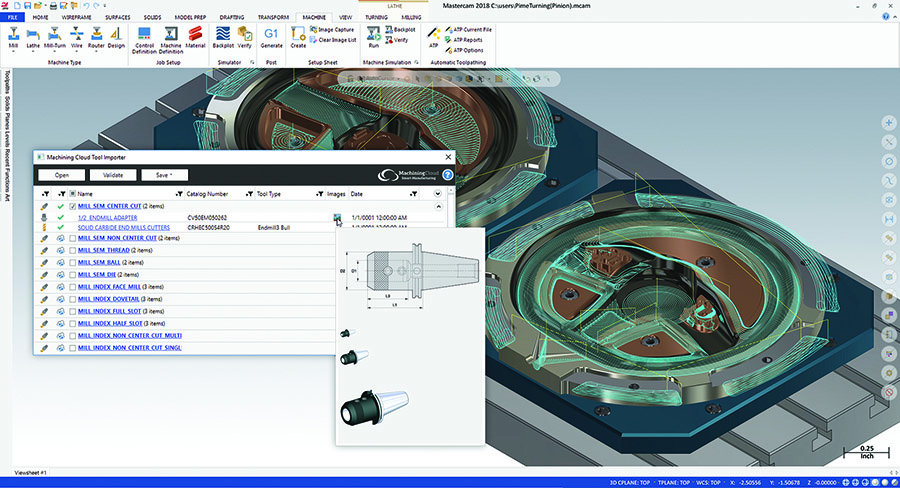Screen dimensions: 900x488
Task: Switch to the MILLING ribbon tab
Action: pos(411,17)
